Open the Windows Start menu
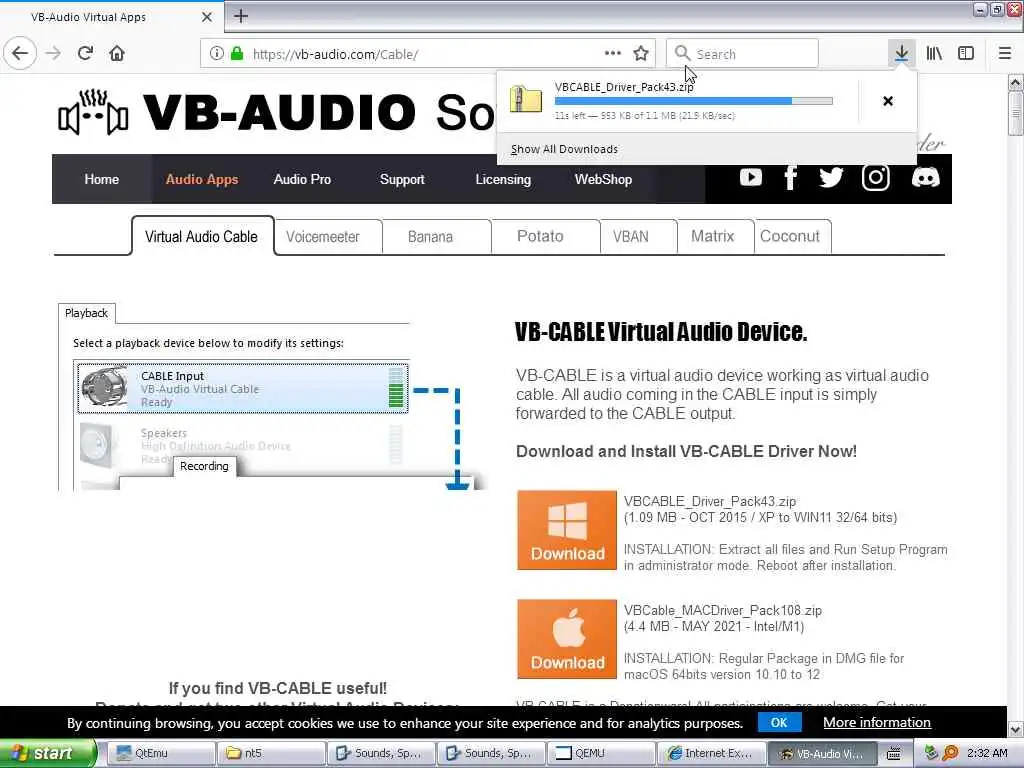The image size is (1024, 768). click(47, 753)
